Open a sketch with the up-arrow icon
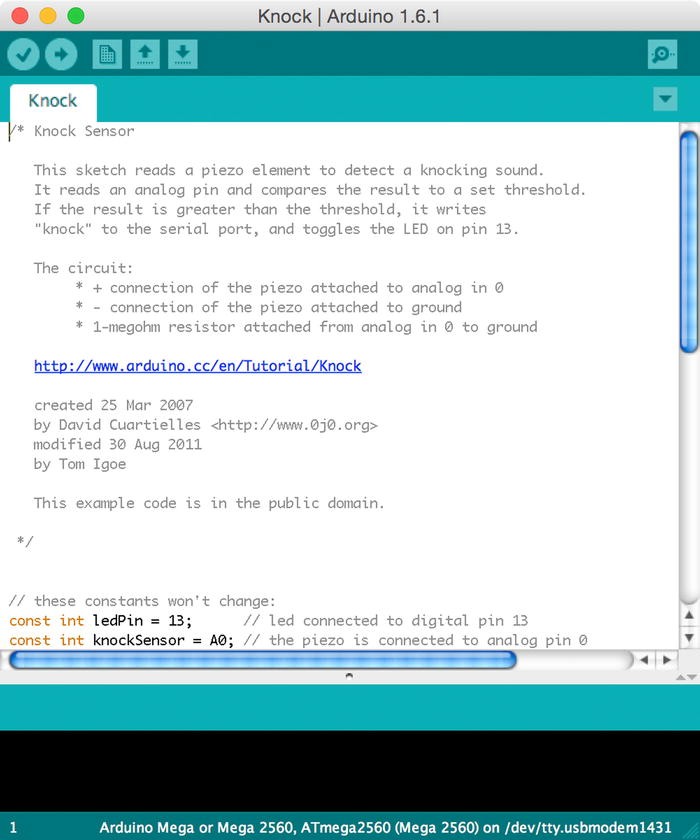 145,54
